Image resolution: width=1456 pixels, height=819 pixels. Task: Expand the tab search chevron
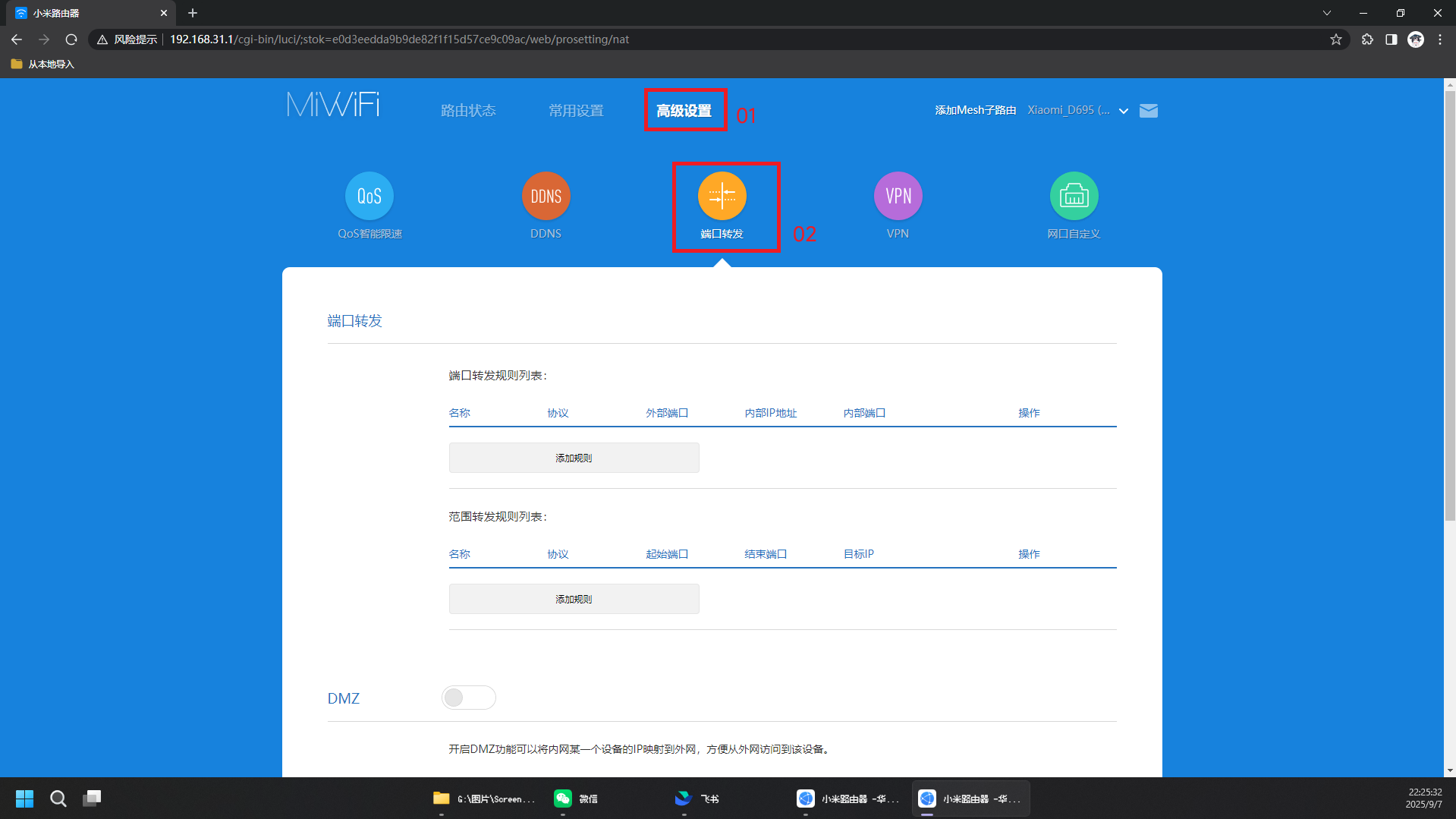(1326, 13)
